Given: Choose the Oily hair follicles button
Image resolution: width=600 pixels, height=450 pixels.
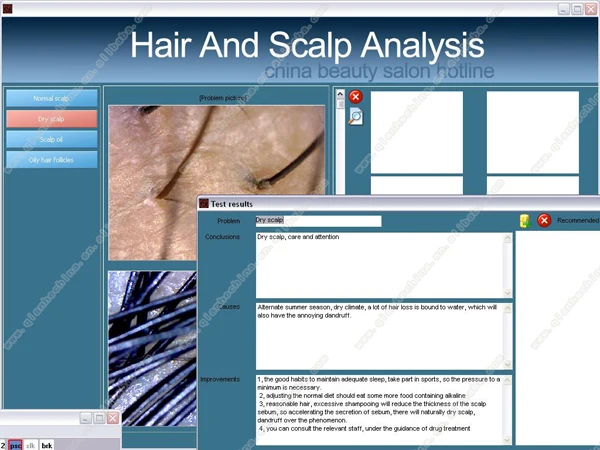Looking at the screenshot, I should click(x=51, y=160).
